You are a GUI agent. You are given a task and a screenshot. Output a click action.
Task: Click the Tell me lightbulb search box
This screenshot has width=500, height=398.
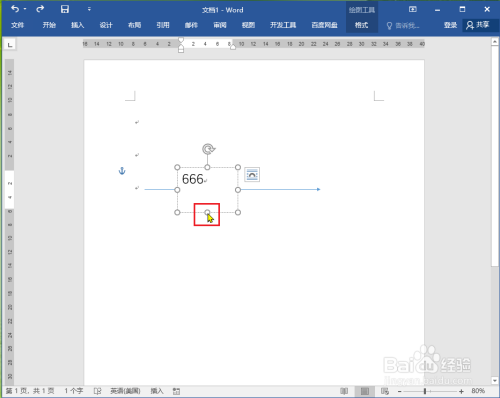pyautogui.click(x=403, y=25)
